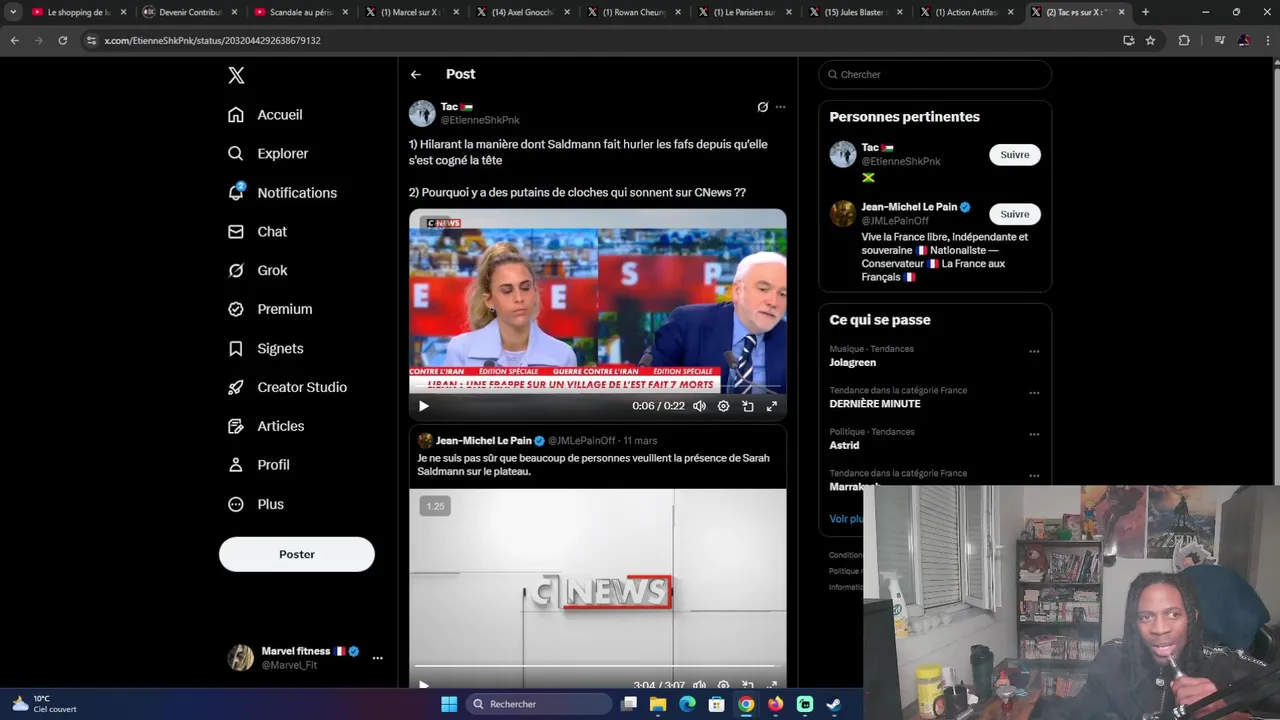Open the Windows Start menu
The image size is (1280, 720).
point(449,704)
